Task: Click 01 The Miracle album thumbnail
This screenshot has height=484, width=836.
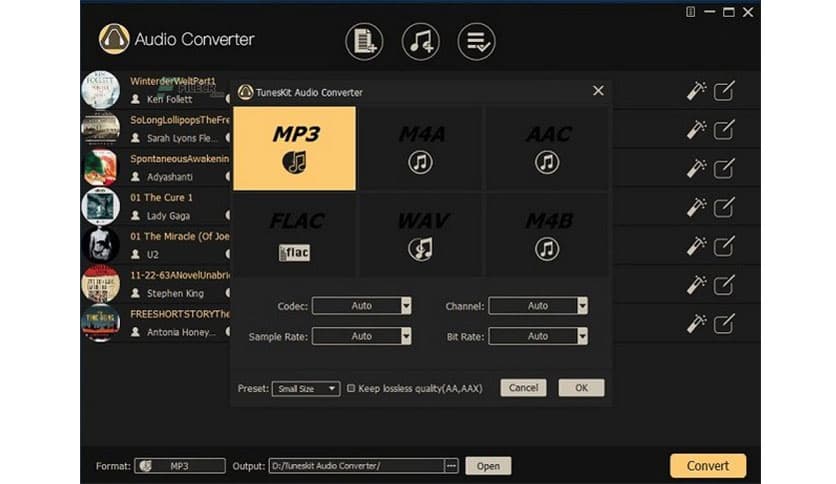Action: (100, 245)
